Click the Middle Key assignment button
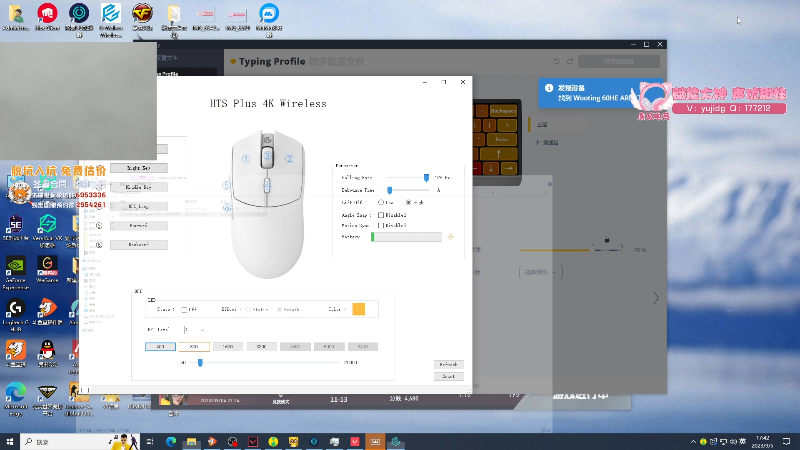Screen dimensions: 800x450 click(139, 187)
